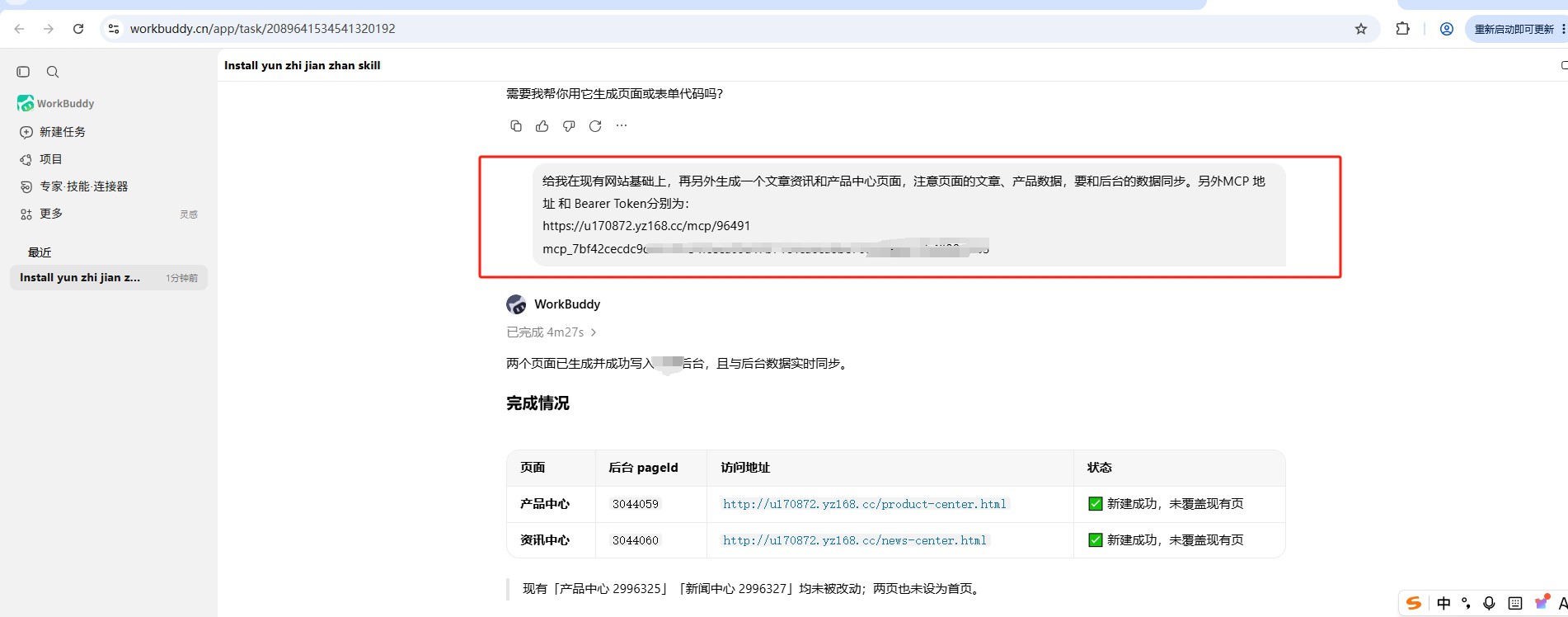
Task: Go back in the browser
Action: 19,29
